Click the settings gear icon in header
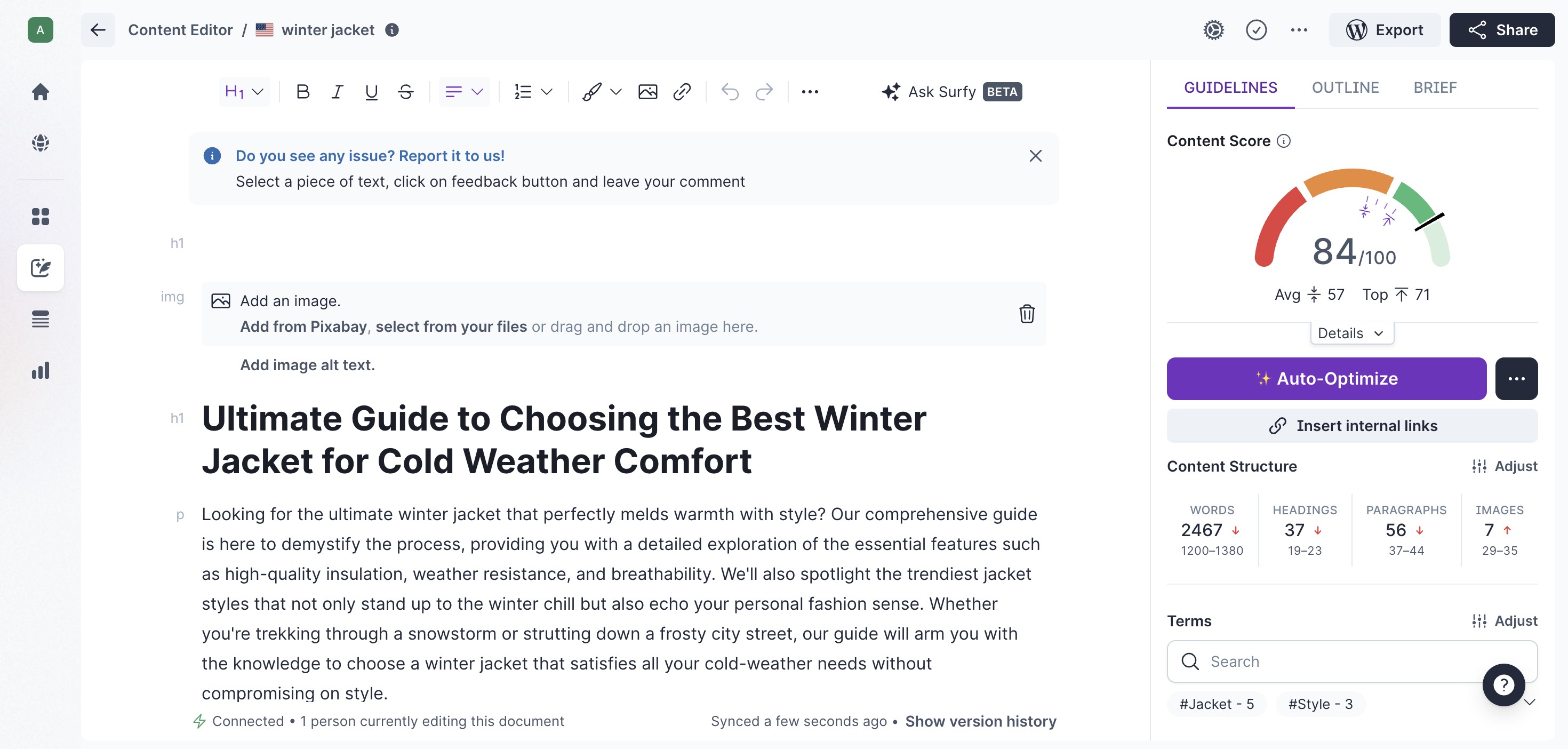 tap(1213, 30)
